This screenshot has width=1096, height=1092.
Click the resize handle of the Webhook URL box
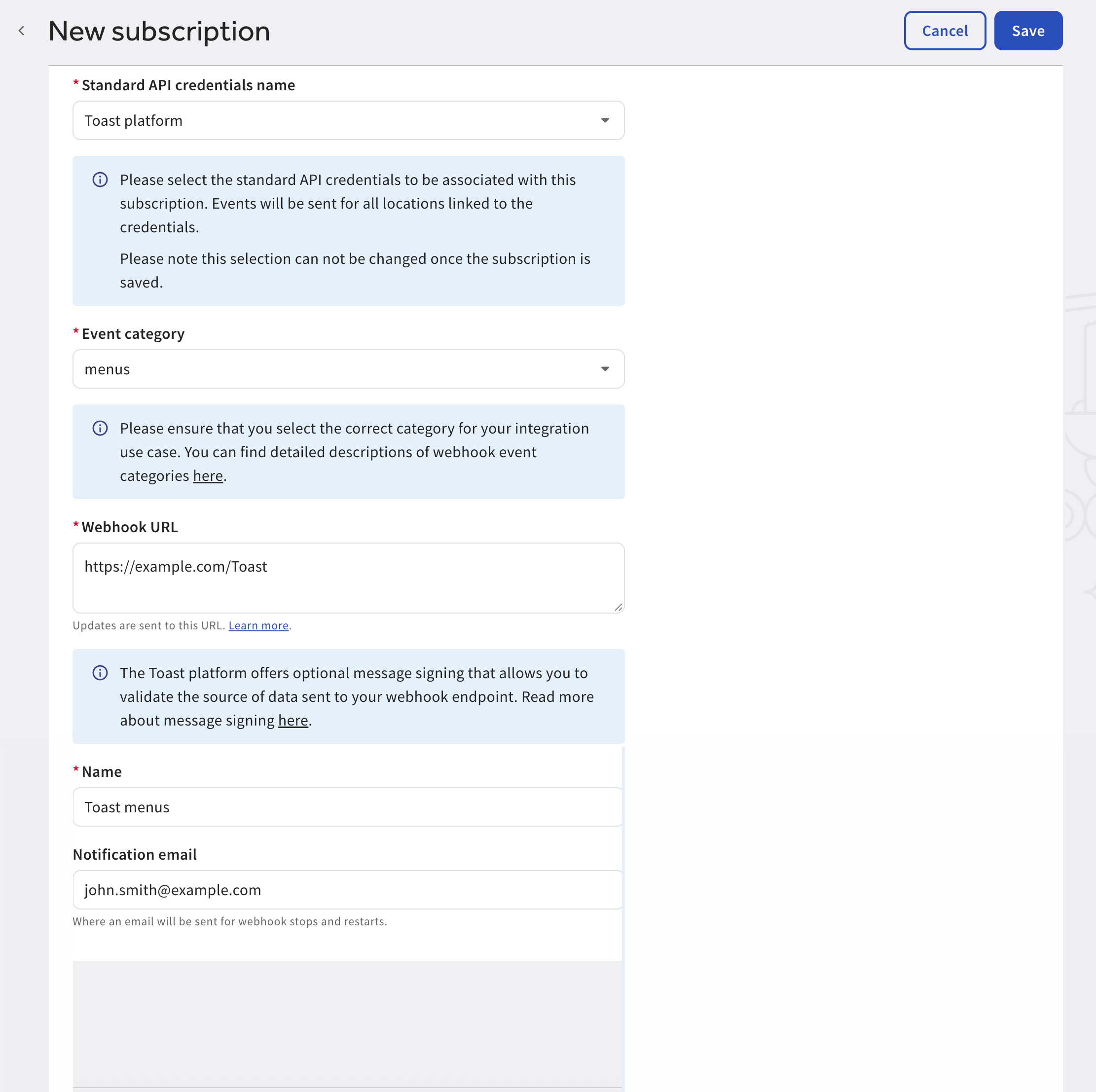coord(618,607)
